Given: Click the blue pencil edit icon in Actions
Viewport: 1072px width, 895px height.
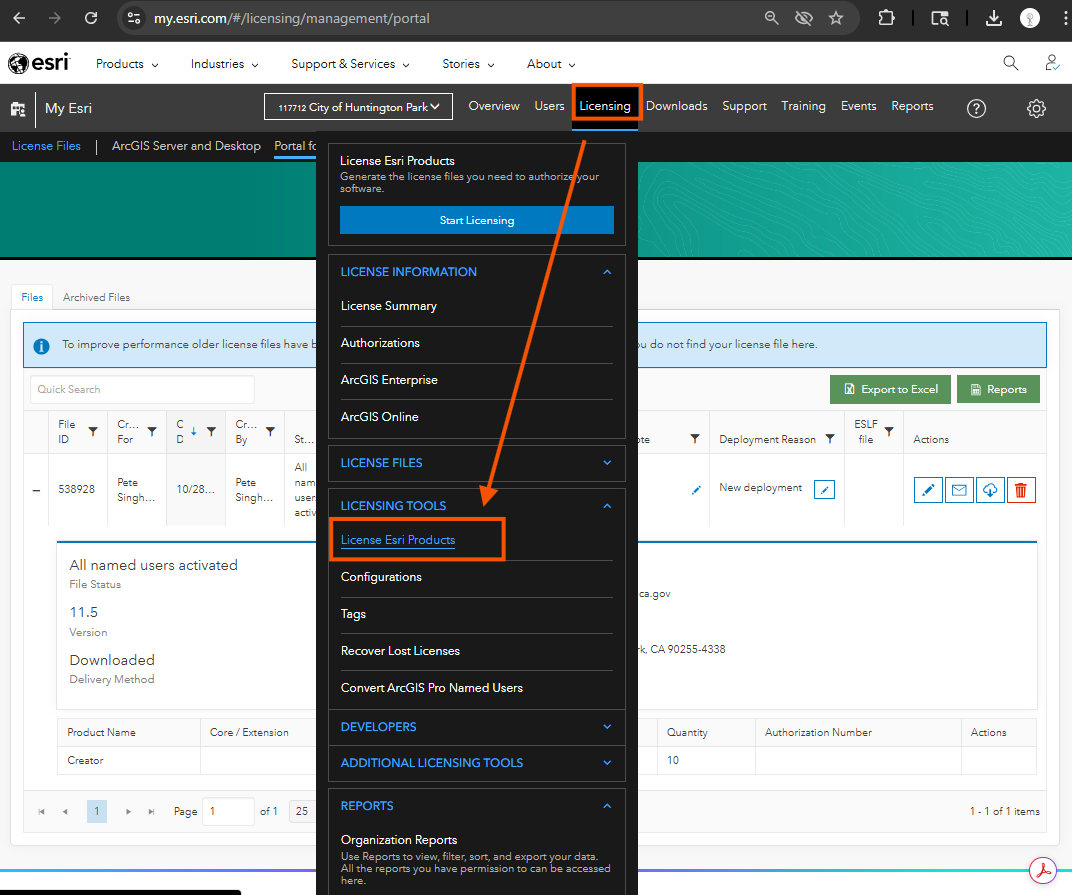Looking at the screenshot, I should [928, 490].
